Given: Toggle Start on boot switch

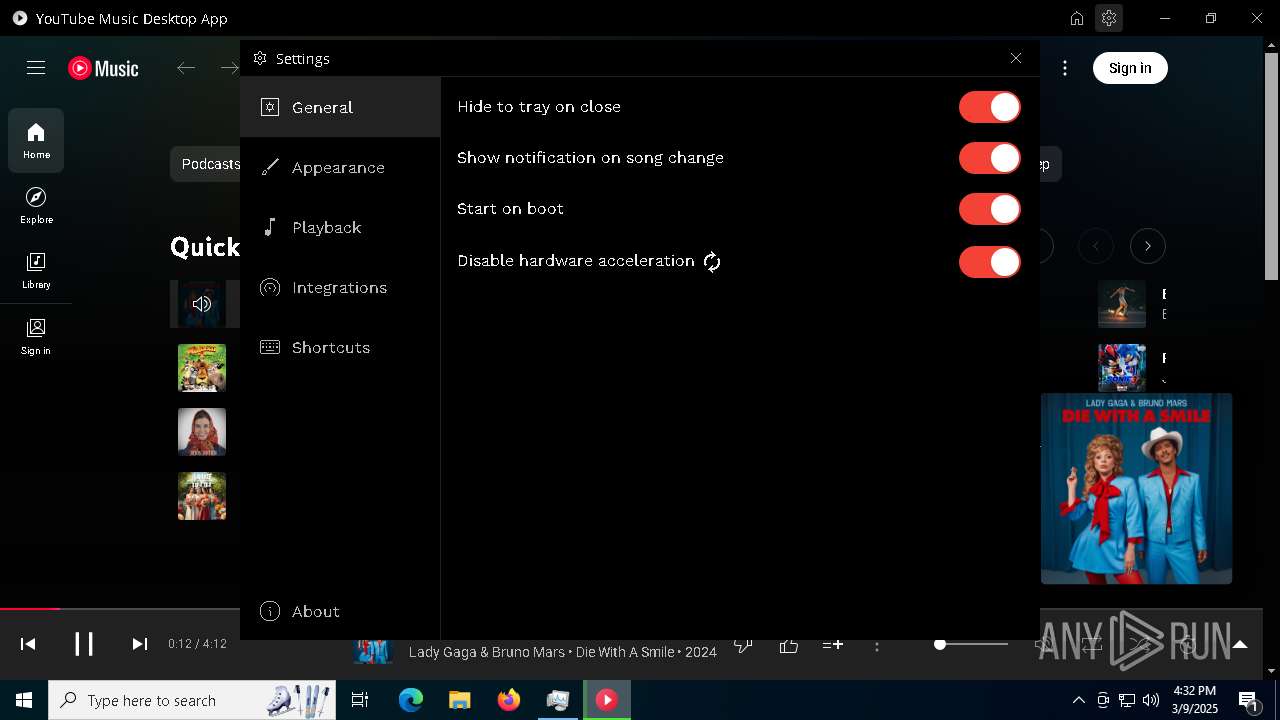Looking at the screenshot, I should (989, 209).
